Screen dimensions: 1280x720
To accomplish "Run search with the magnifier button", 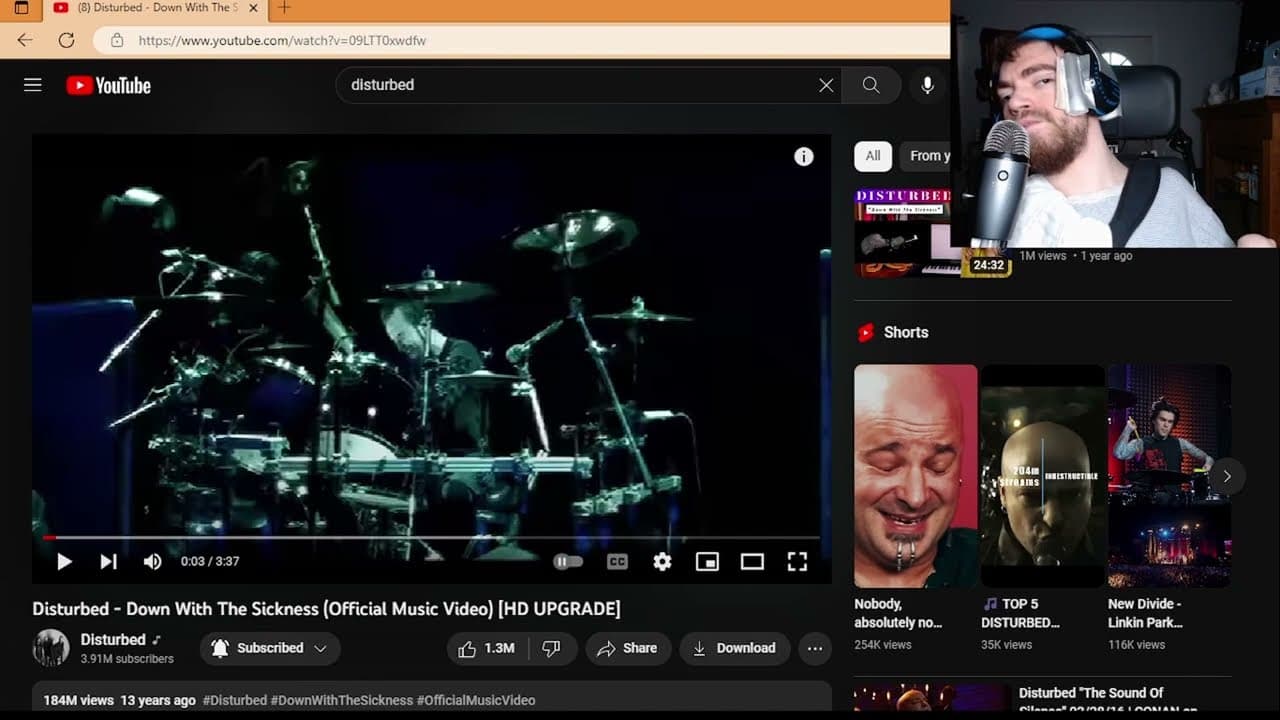I will [871, 85].
